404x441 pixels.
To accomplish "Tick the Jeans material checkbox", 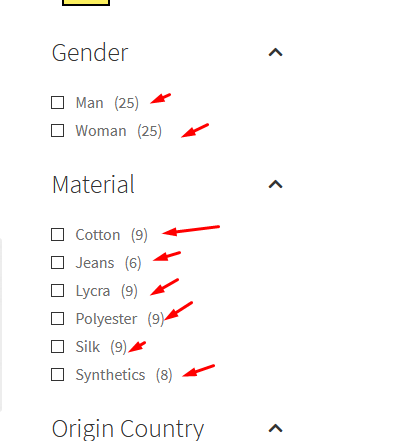I will pos(58,263).
